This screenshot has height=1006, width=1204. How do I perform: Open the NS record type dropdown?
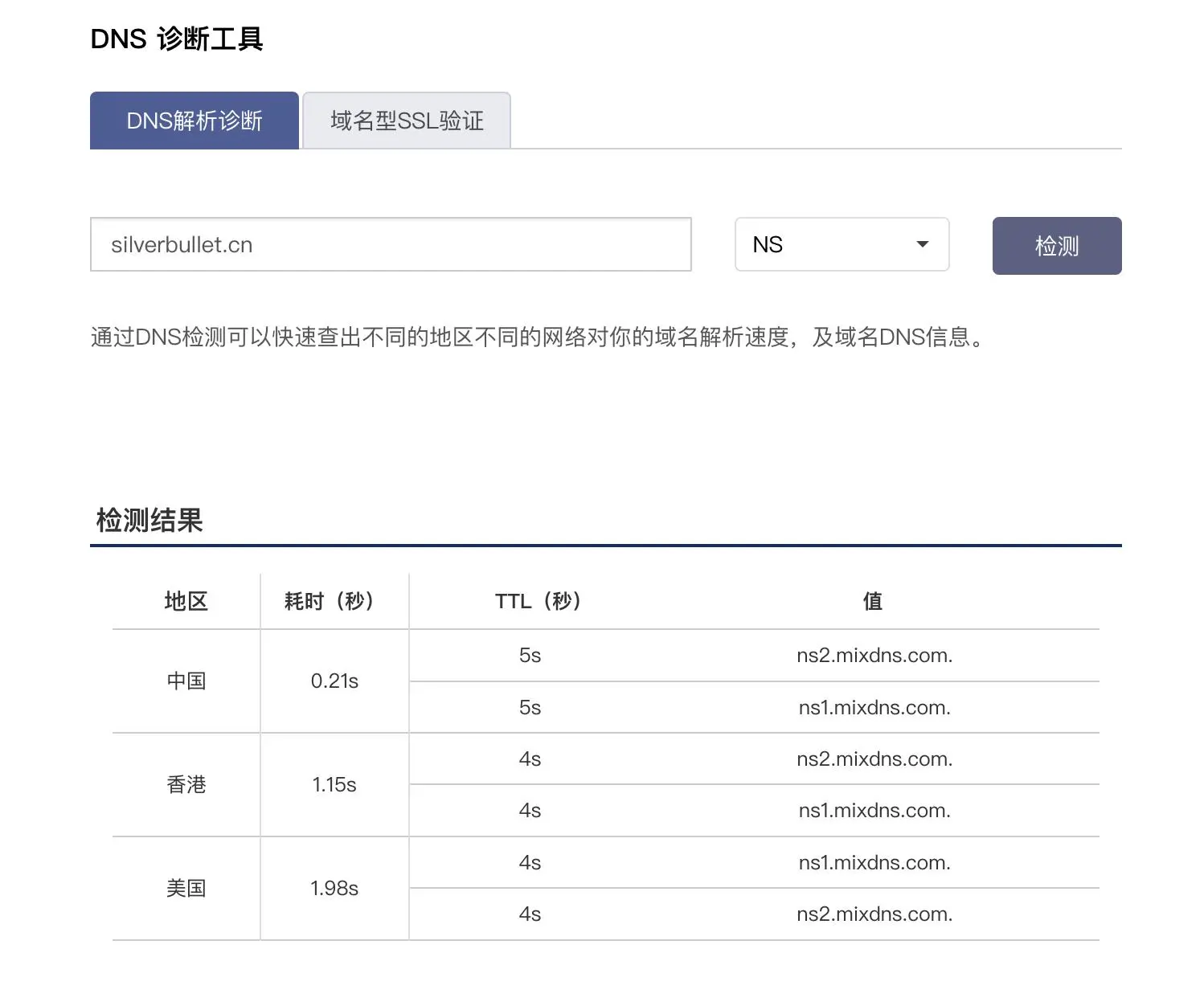point(841,244)
